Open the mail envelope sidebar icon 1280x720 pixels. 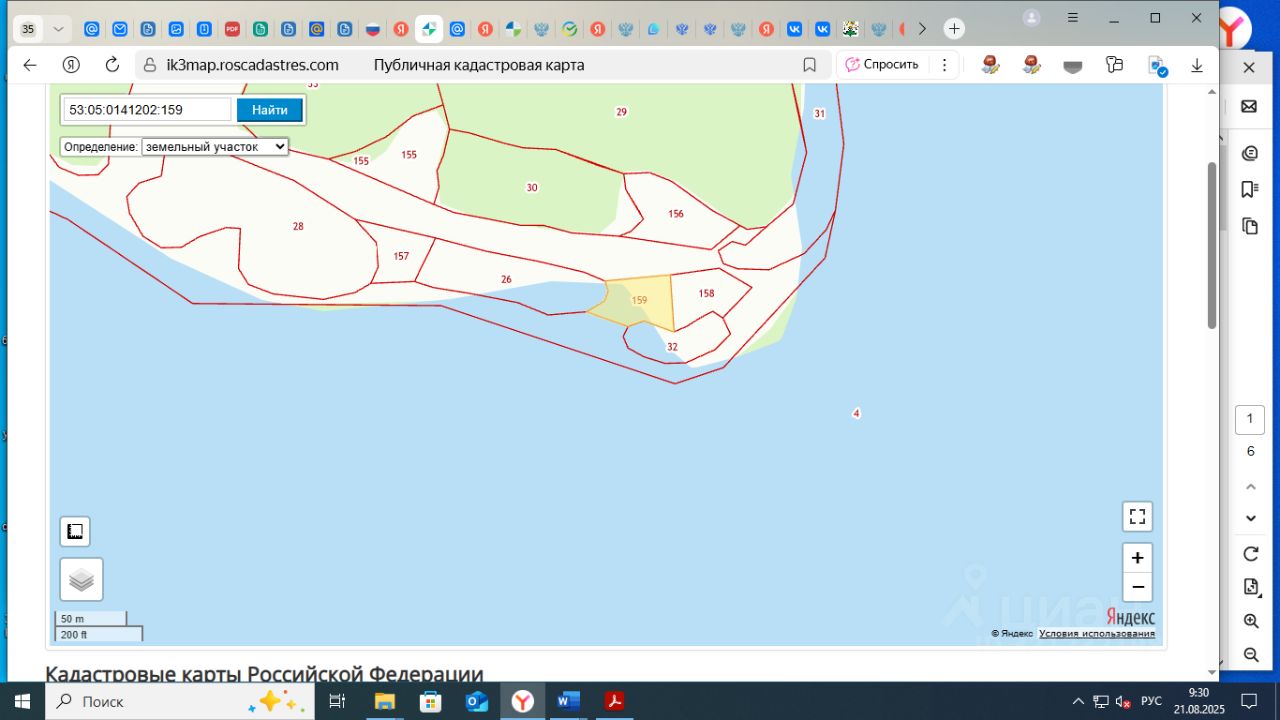(x=1249, y=106)
